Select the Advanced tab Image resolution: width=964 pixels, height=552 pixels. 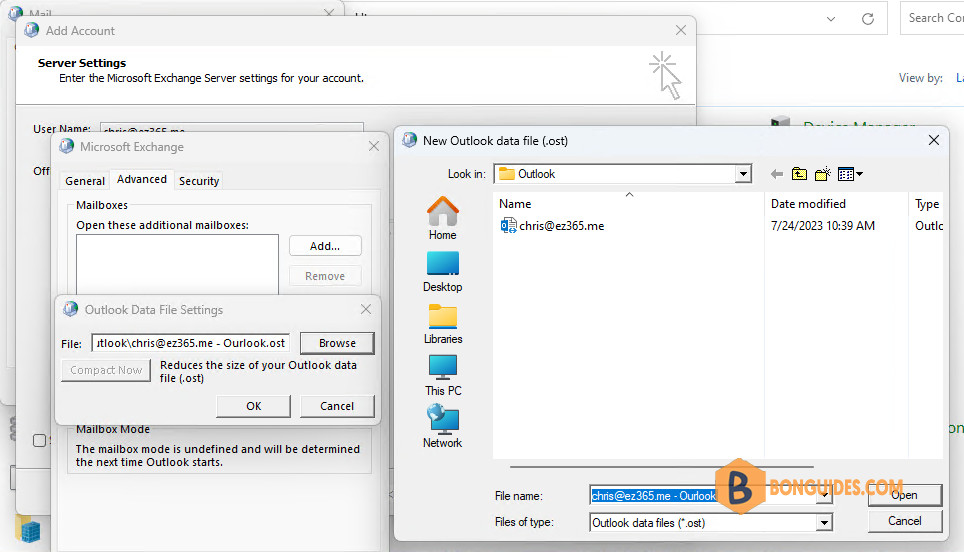click(x=142, y=179)
